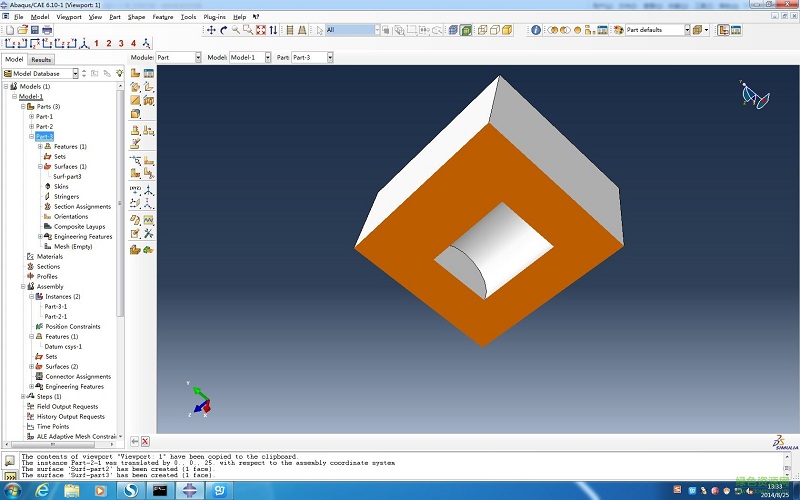
Task: Expand the Part-1 tree node
Action: (x=31, y=117)
